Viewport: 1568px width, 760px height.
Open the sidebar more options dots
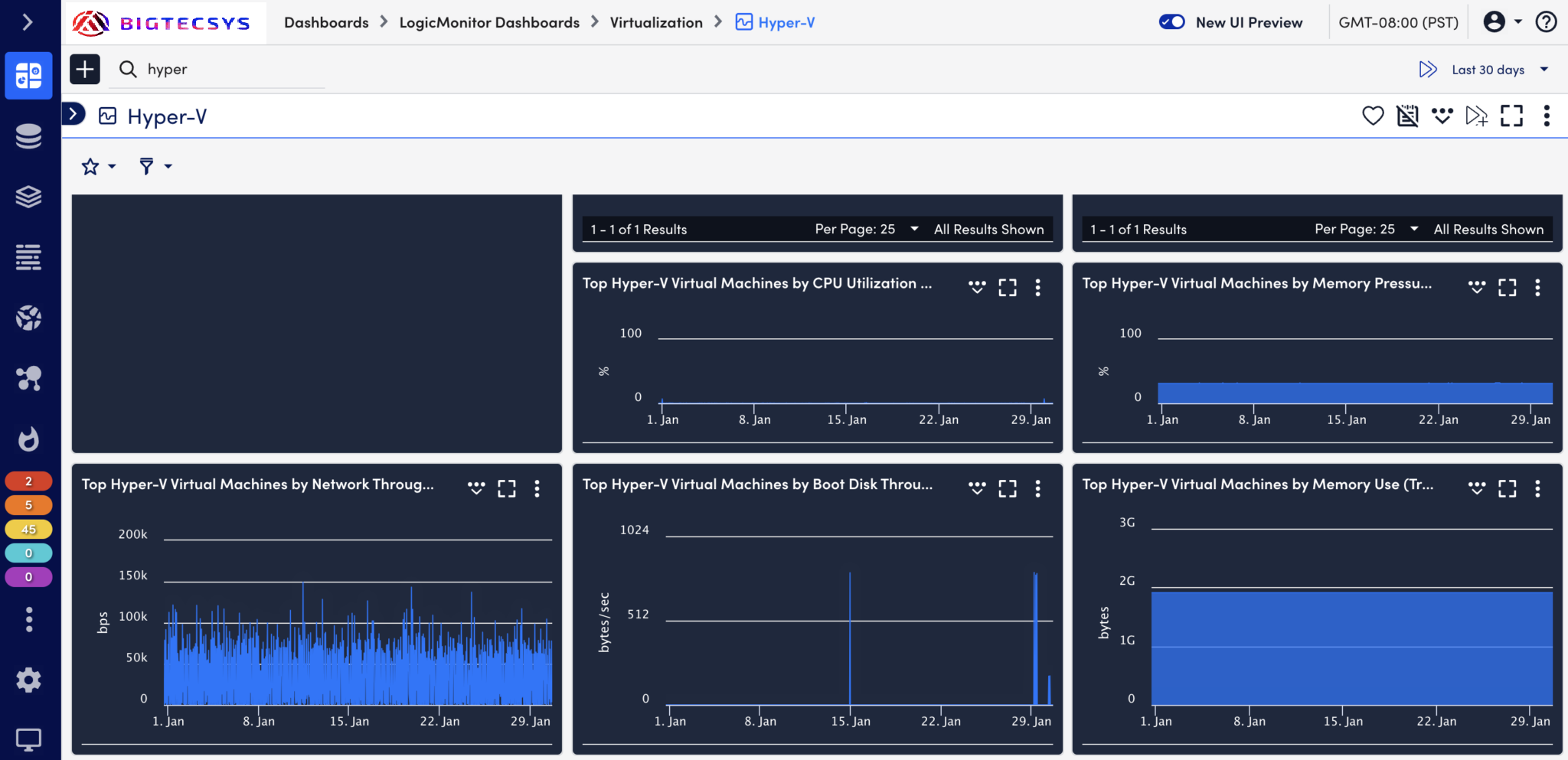click(x=28, y=619)
